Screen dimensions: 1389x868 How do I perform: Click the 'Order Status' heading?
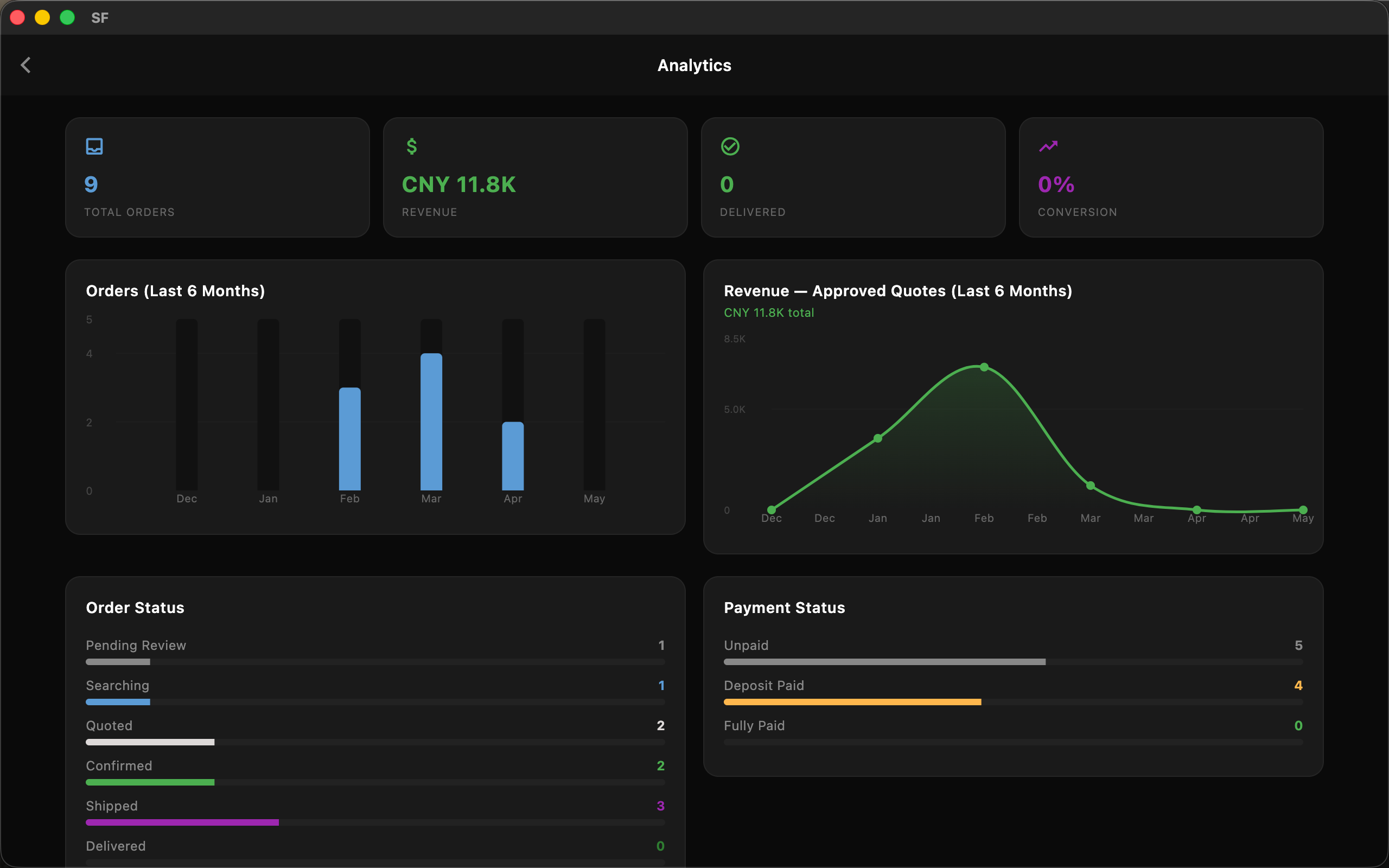pyautogui.click(x=136, y=608)
